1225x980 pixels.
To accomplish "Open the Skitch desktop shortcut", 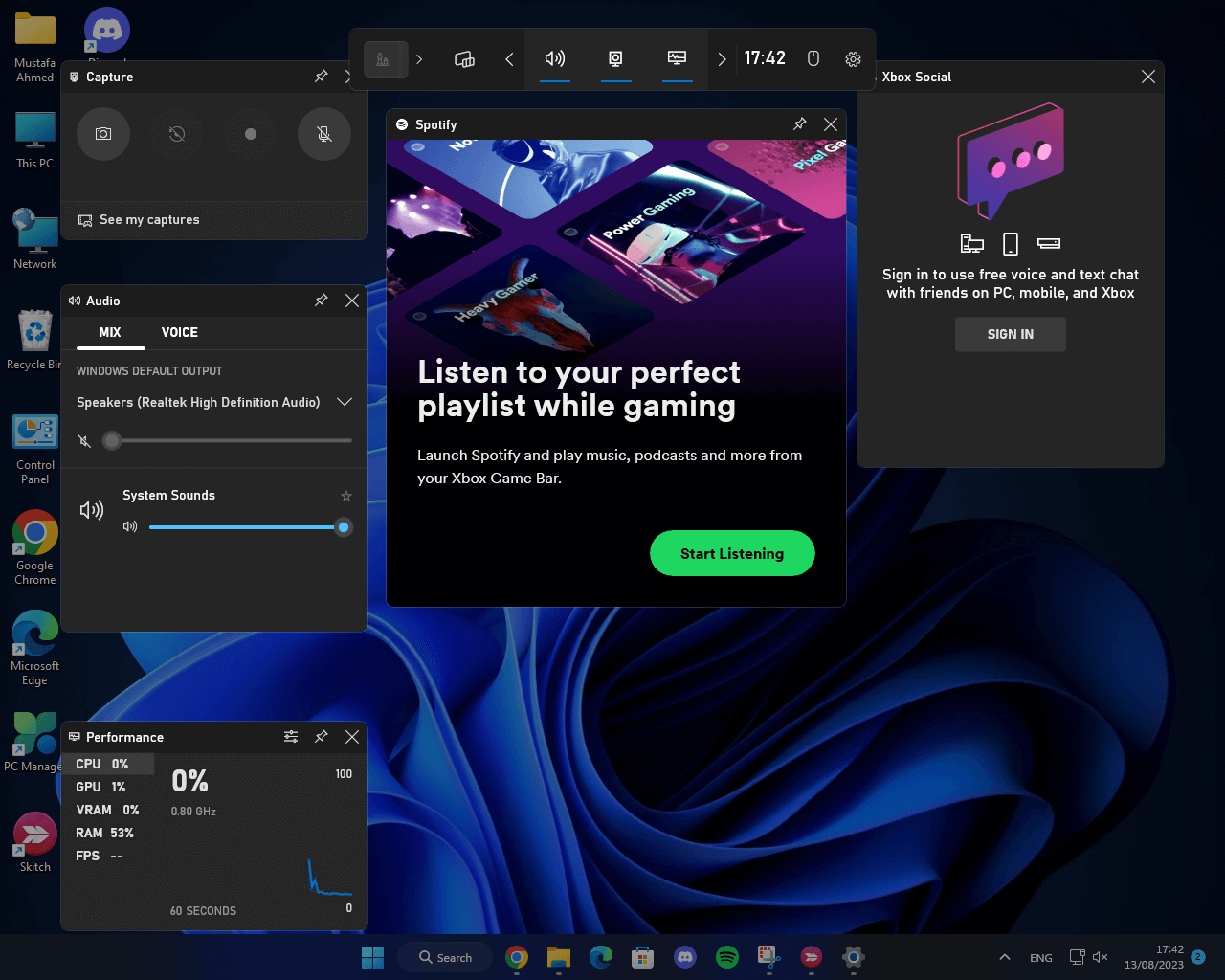I will coord(34,842).
